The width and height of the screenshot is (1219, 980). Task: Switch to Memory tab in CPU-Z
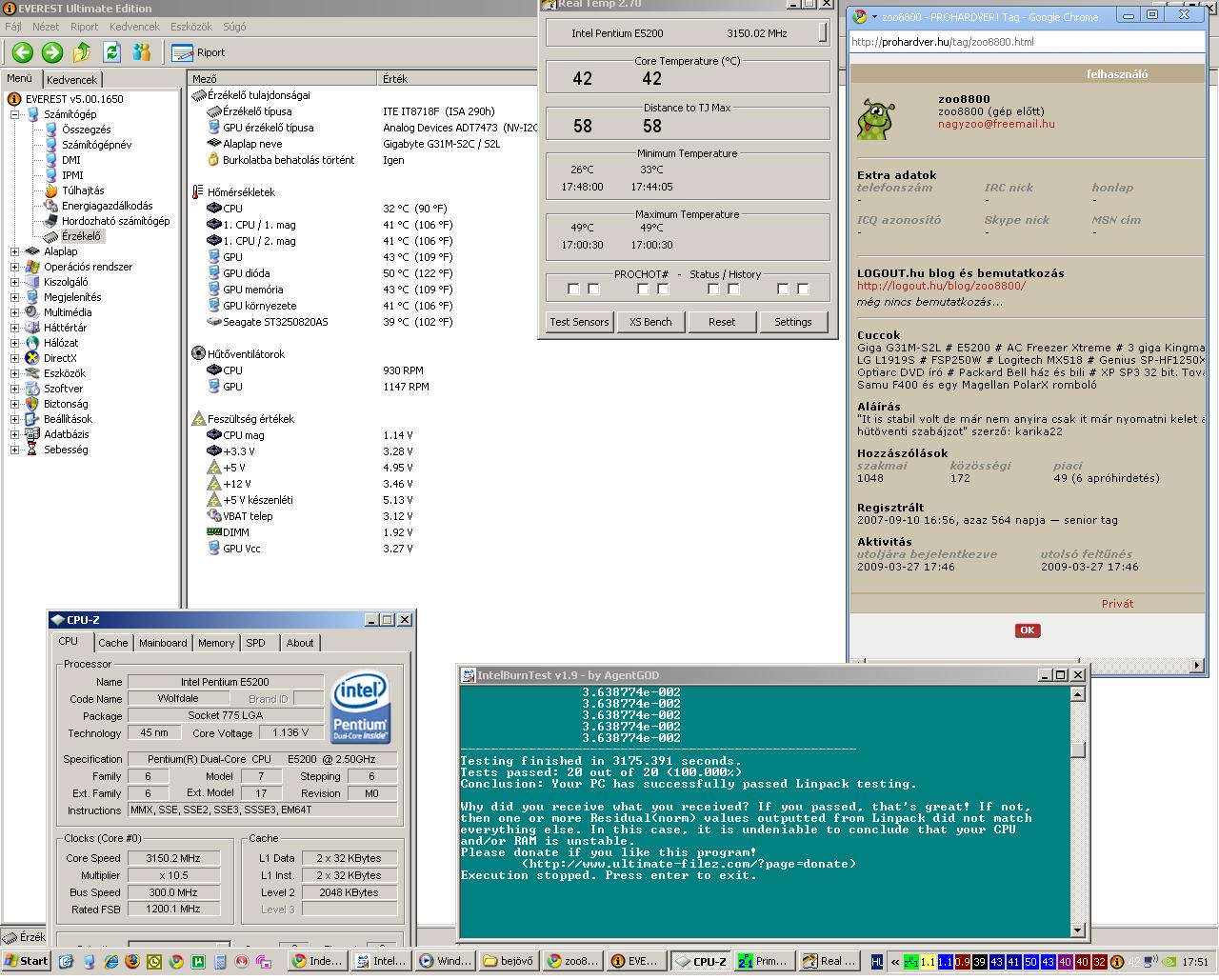coord(216,643)
